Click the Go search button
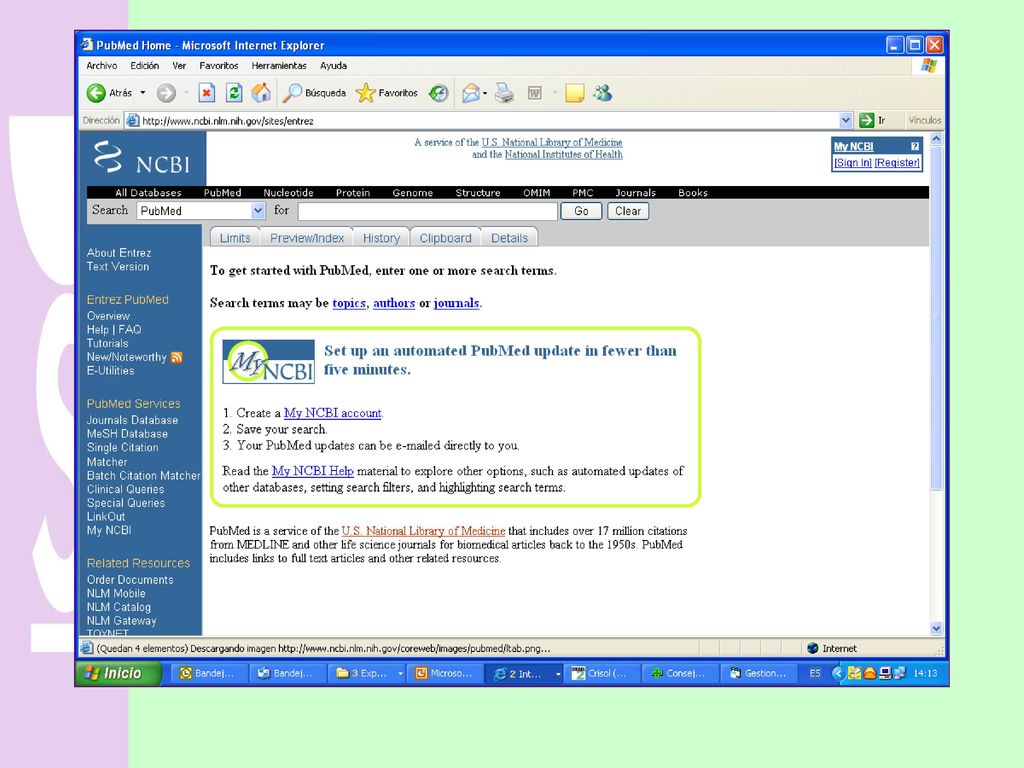 581,211
